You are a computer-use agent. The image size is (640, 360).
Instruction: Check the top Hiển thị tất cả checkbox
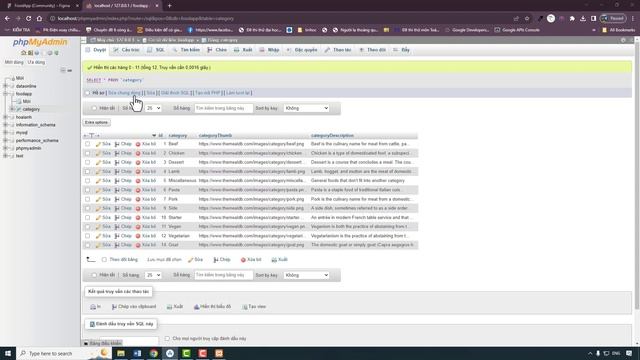point(94,109)
